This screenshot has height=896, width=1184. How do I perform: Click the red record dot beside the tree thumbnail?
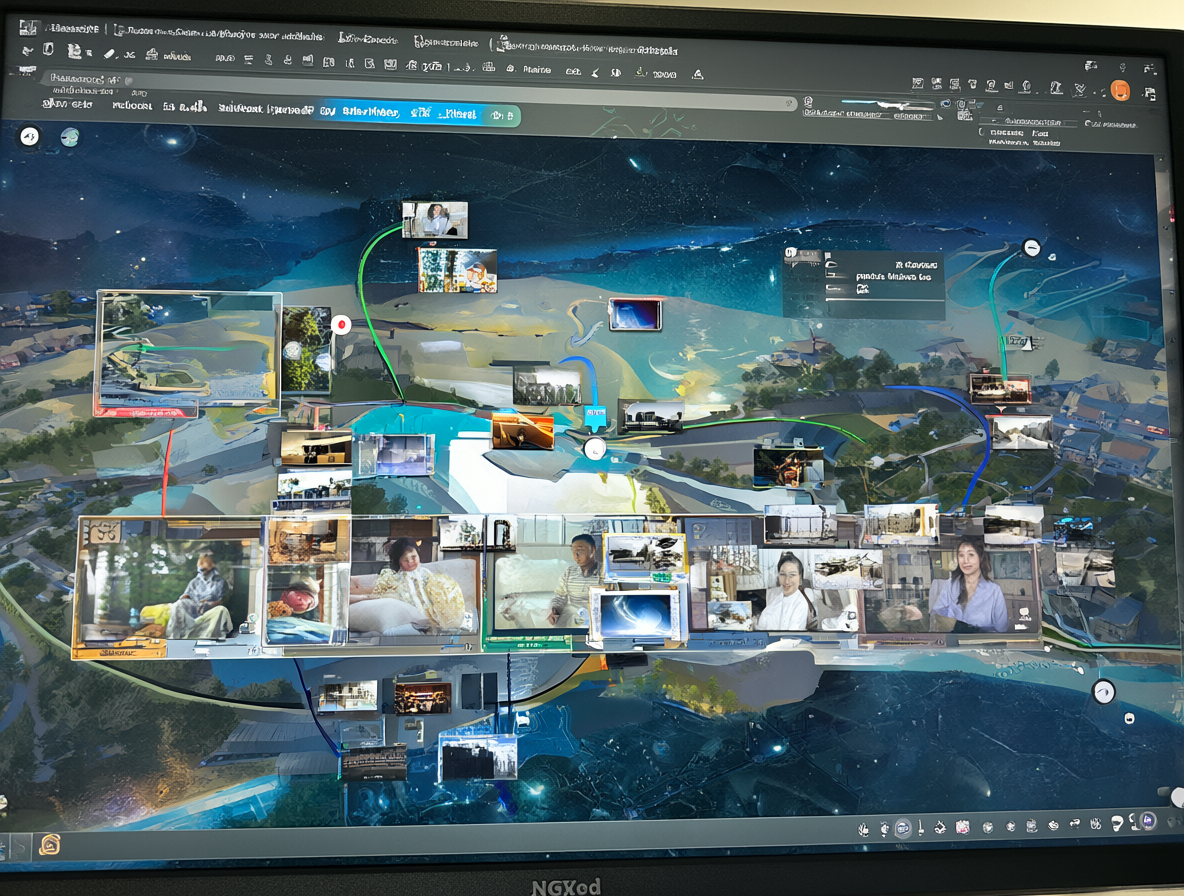(341, 325)
